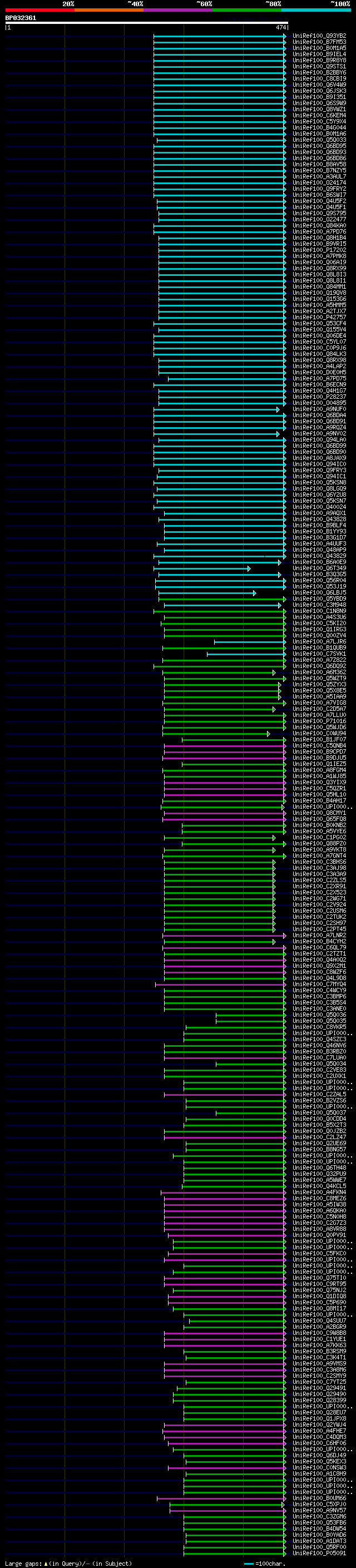Screen dimensions: 356x1568
Task: Select hit UniRef100_Q1IRG3
Action: point(319,630)
